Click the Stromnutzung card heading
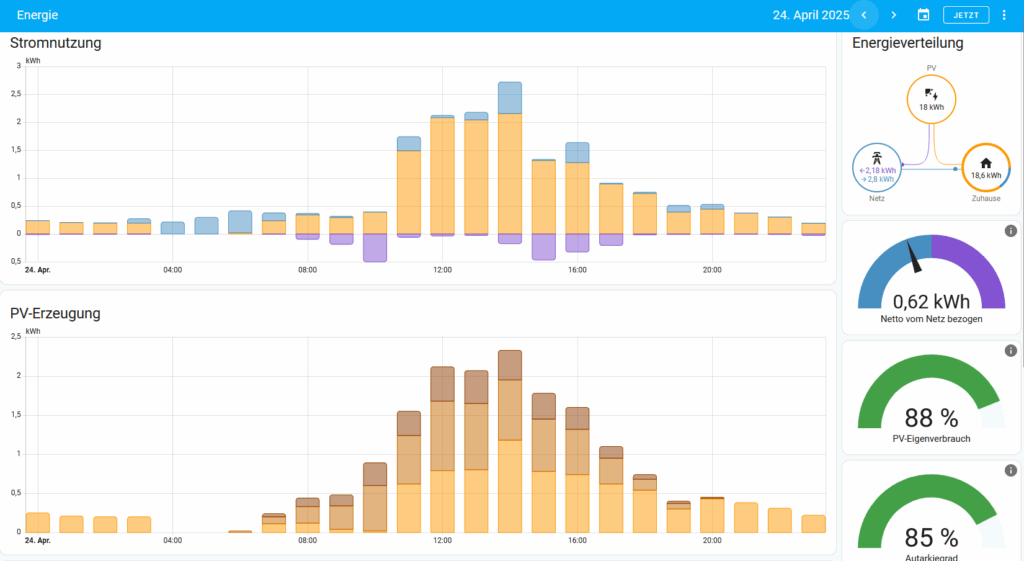The height and width of the screenshot is (561, 1024). (x=55, y=43)
